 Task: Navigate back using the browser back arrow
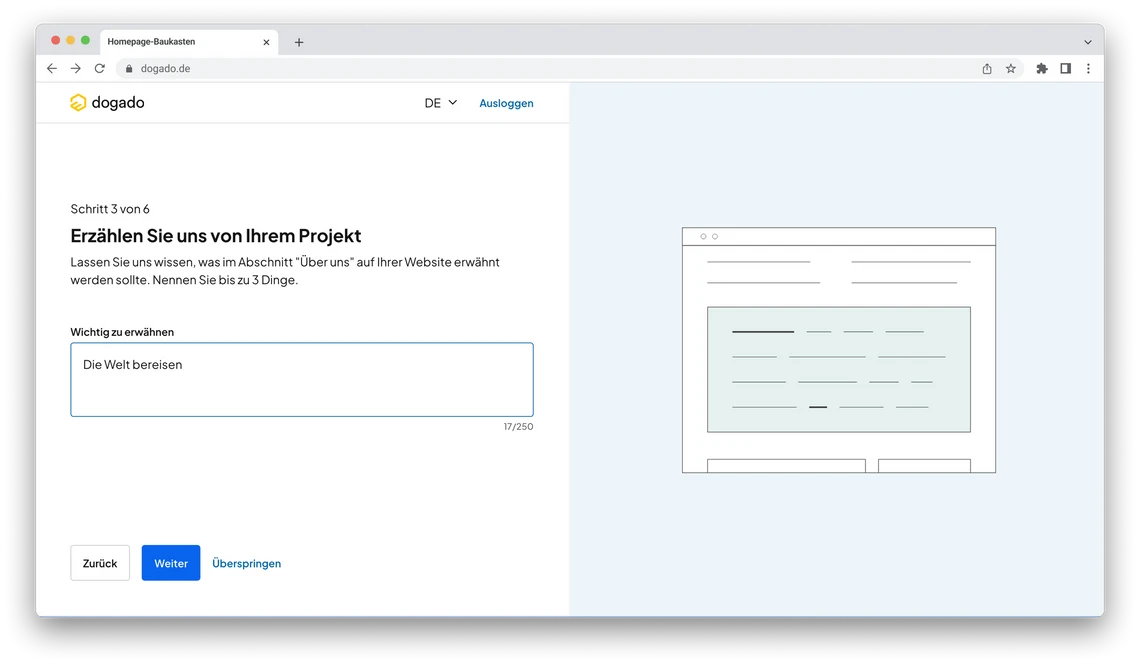click(51, 68)
